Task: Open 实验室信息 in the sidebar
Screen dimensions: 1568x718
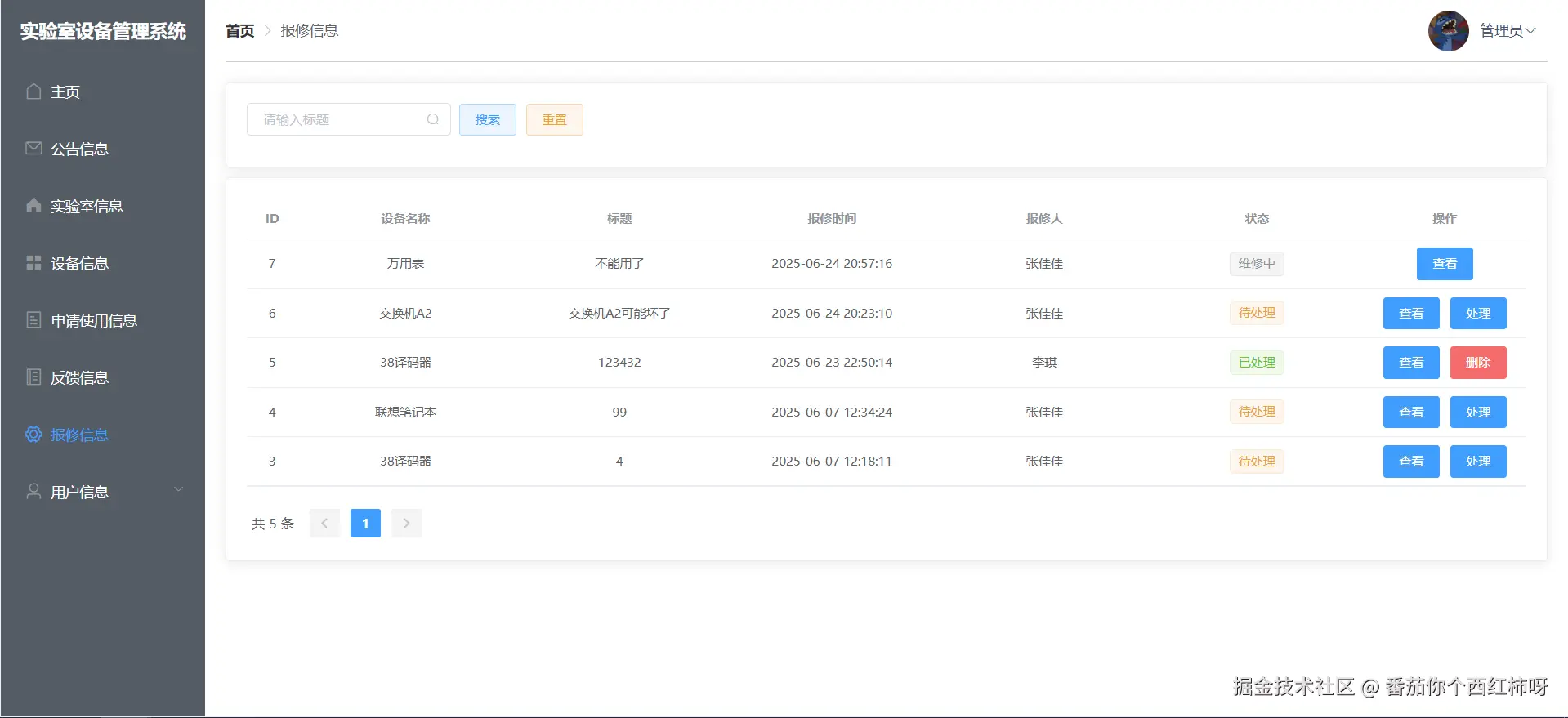Action: (x=103, y=206)
